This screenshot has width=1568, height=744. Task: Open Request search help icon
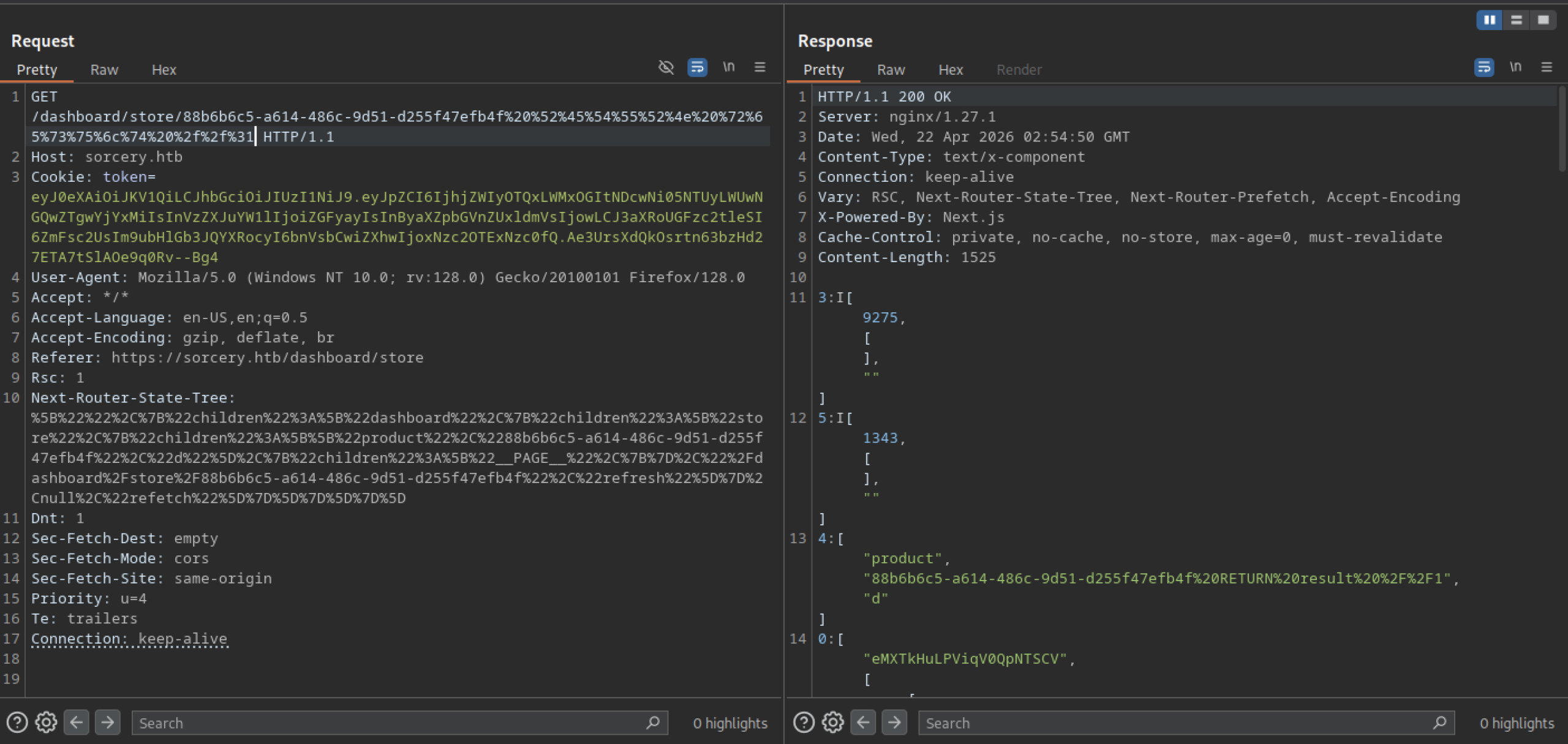point(17,723)
